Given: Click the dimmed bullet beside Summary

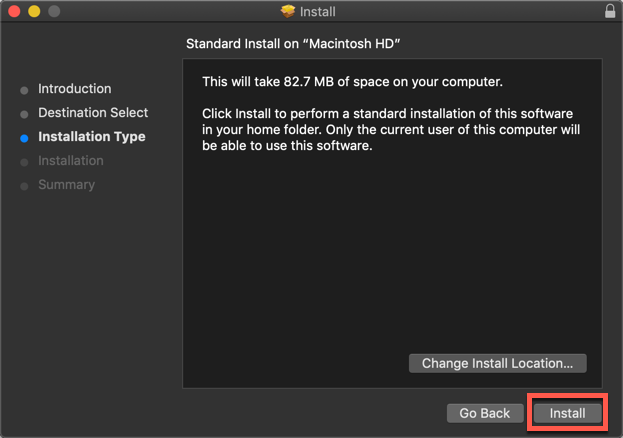Looking at the screenshot, I should (x=25, y=186).
